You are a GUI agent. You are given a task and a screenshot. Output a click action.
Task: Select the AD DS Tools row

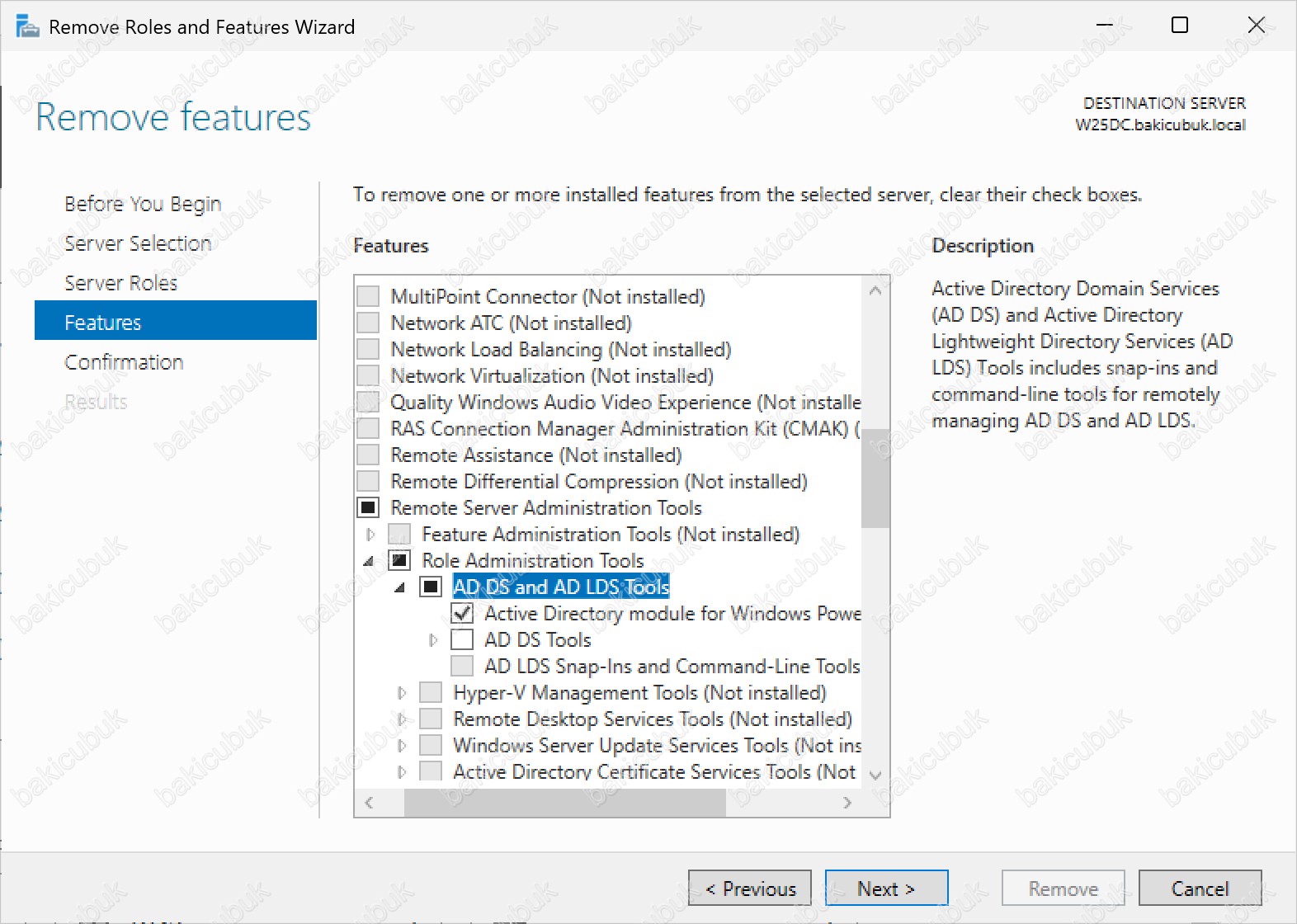pos(538,639)
